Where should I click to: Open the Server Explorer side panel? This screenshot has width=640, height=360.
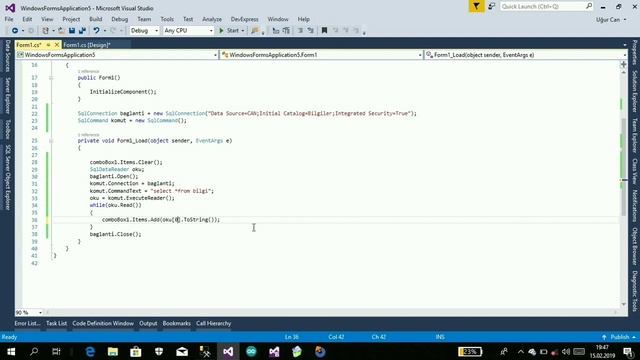click(7, 96)
